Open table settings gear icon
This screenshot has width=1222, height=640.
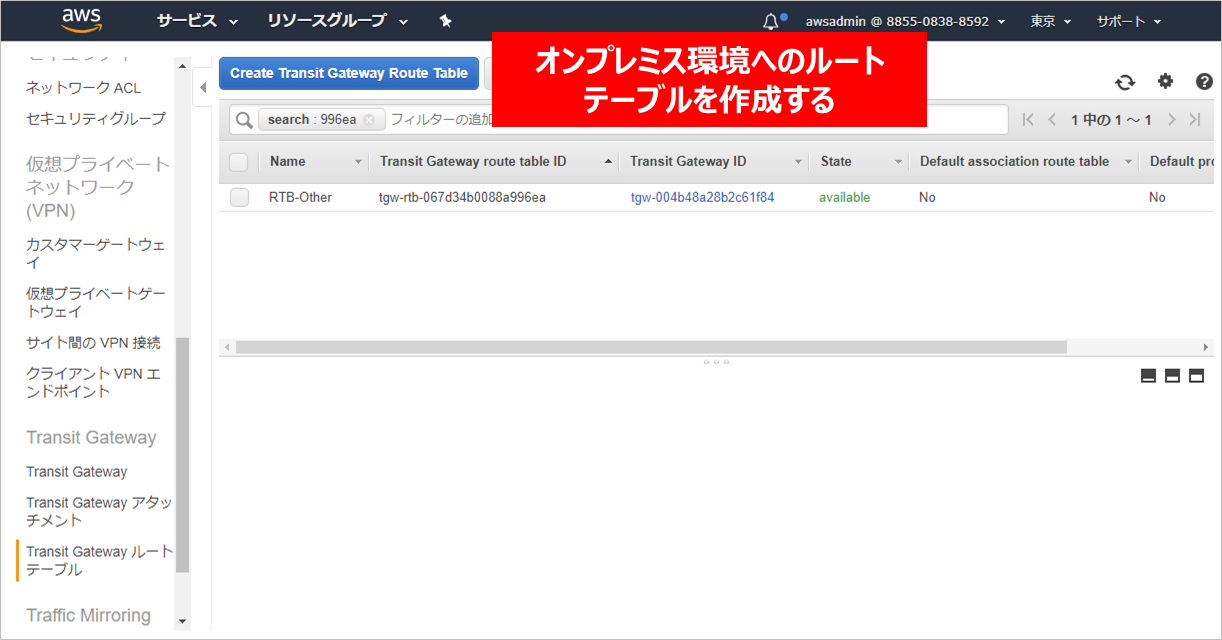tap(1165, 82)
